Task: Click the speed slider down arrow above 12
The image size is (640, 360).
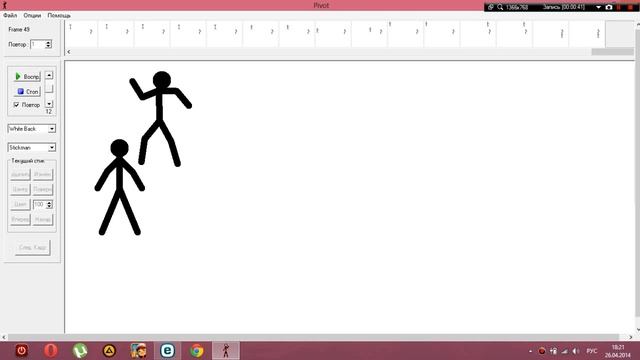Action: pyautogui.click(x=49, y=104)
